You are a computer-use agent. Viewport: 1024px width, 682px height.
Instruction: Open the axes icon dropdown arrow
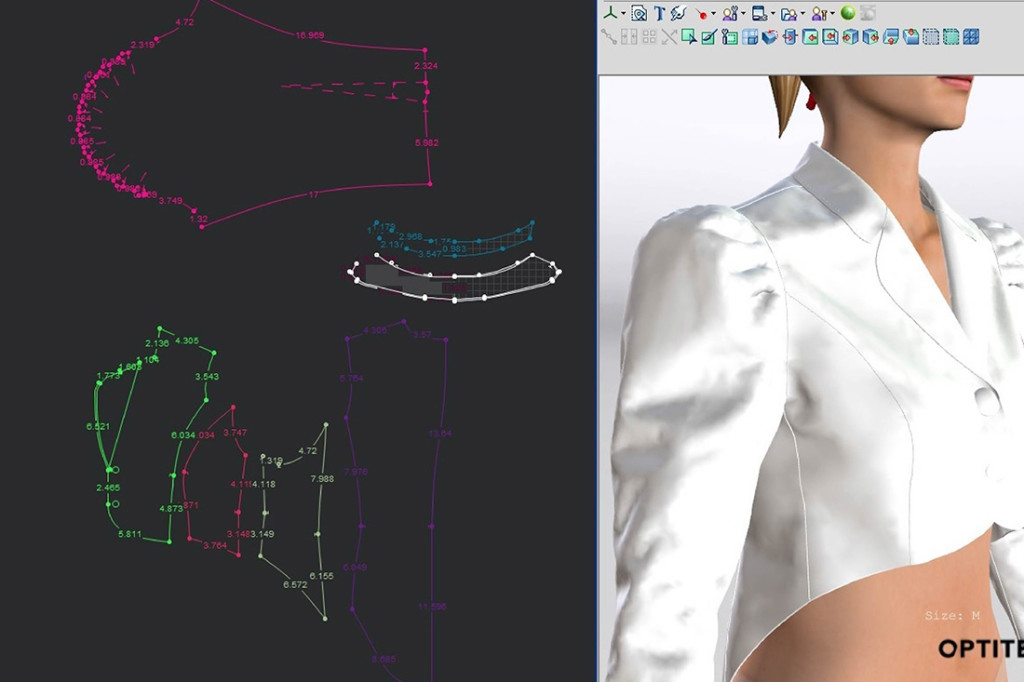(x=623, y=13)
